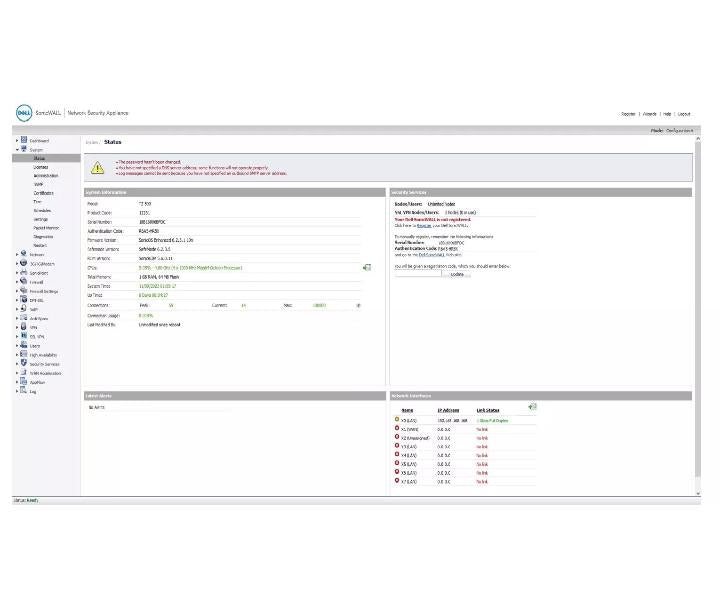This screenshot has height=600, width=720.
Task: Click the page scrollbar down arrow
Action: point(698,493)
